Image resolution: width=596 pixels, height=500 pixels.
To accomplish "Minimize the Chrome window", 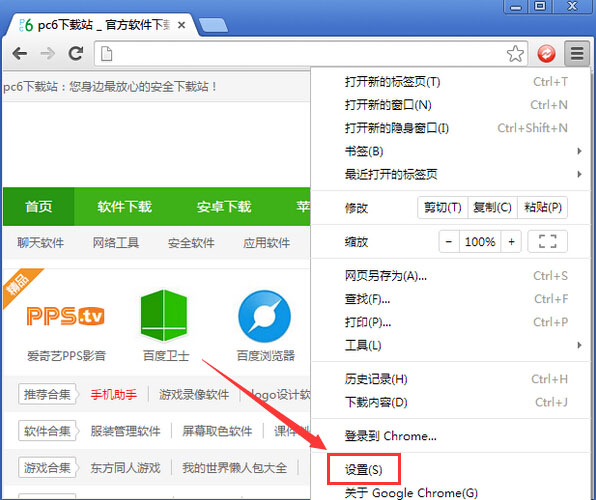I will pyautogui.click(x=515, y=6).
